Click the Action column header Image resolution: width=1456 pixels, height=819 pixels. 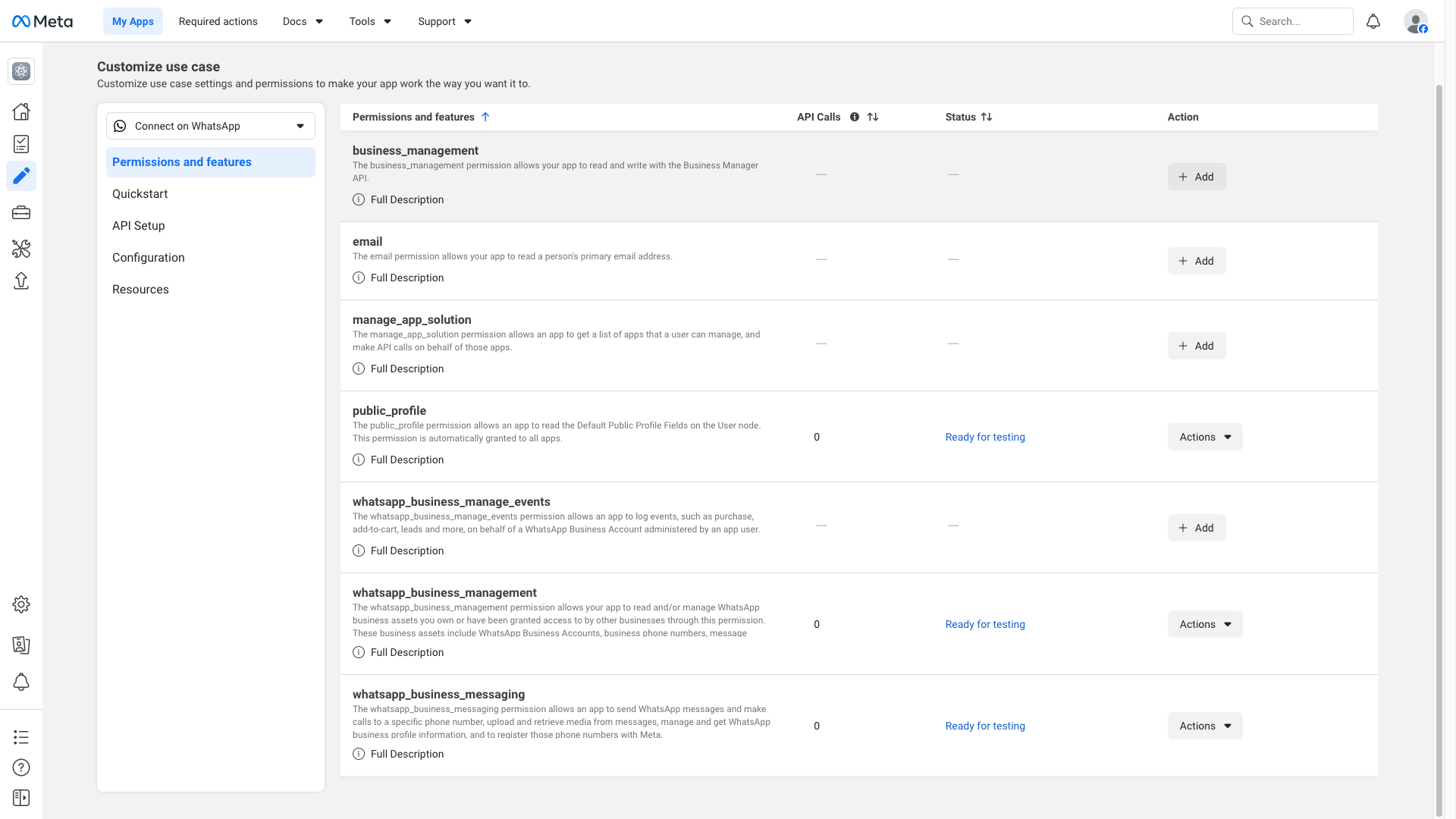tap(1183, 117)
